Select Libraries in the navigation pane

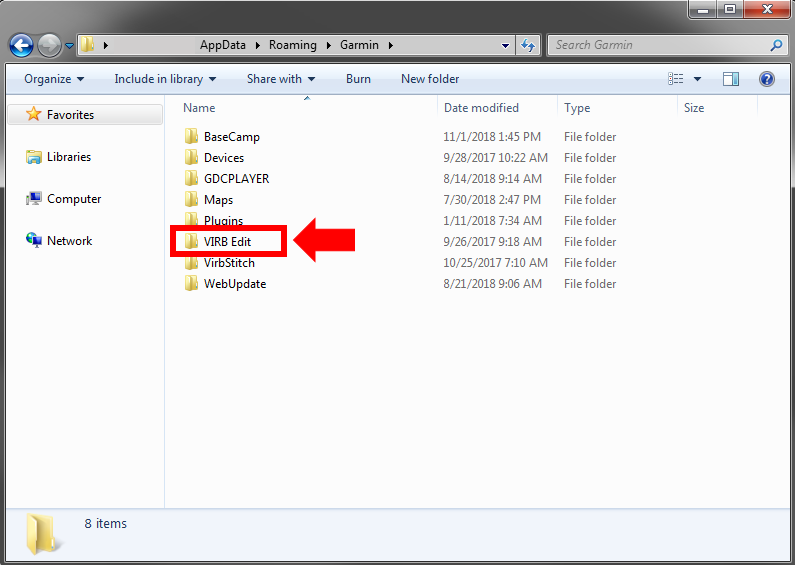[68, 157]
